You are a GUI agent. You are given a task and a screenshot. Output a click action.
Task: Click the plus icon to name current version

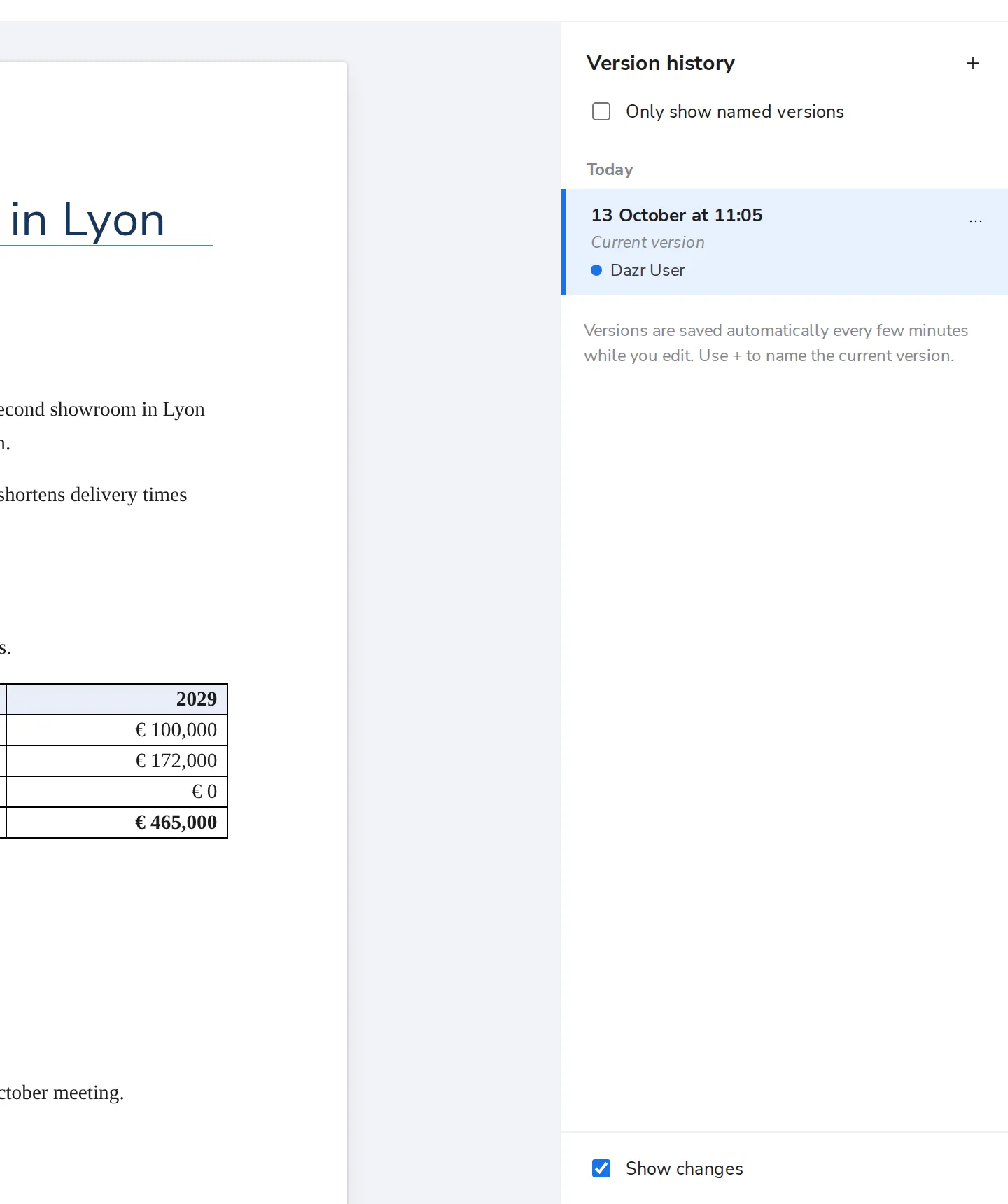click(x=972, y=63)
